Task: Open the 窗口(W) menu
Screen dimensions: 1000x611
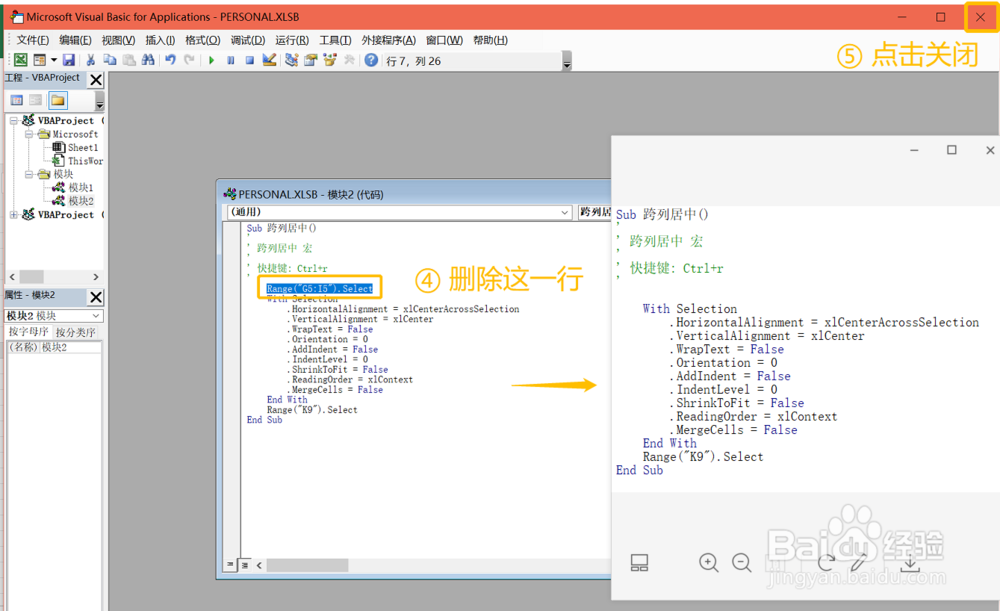Action: 445,40
